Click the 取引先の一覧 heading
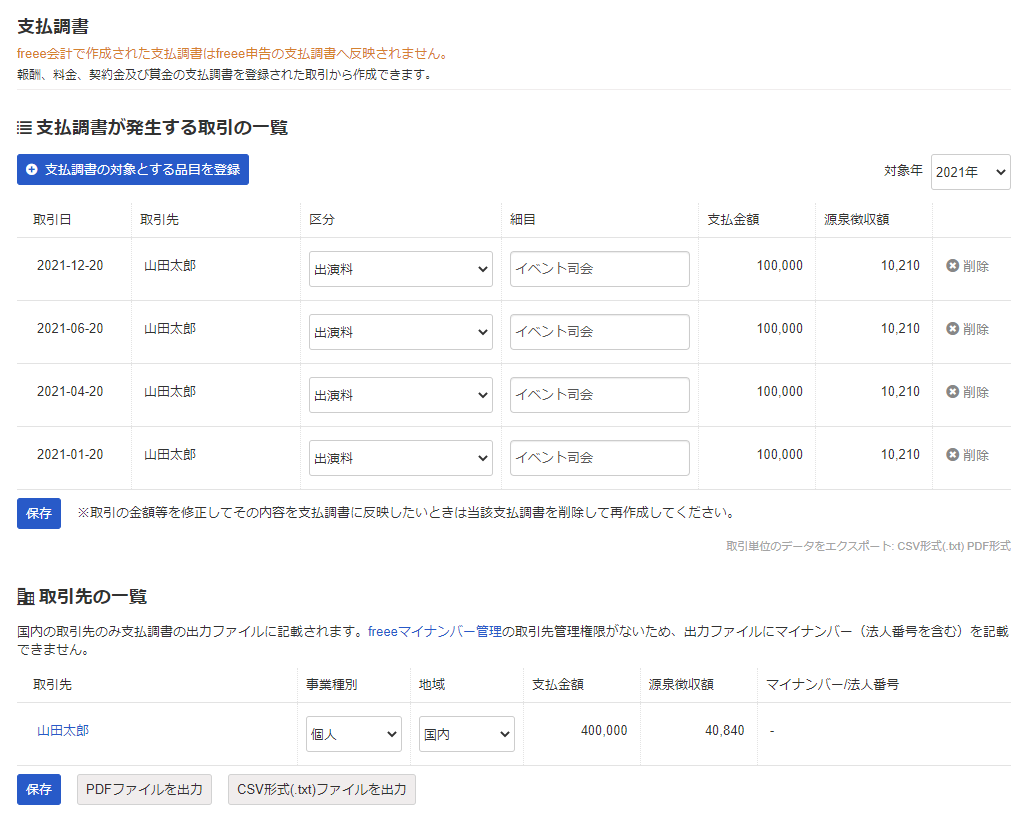1029x828 pixels. (82, 596)
